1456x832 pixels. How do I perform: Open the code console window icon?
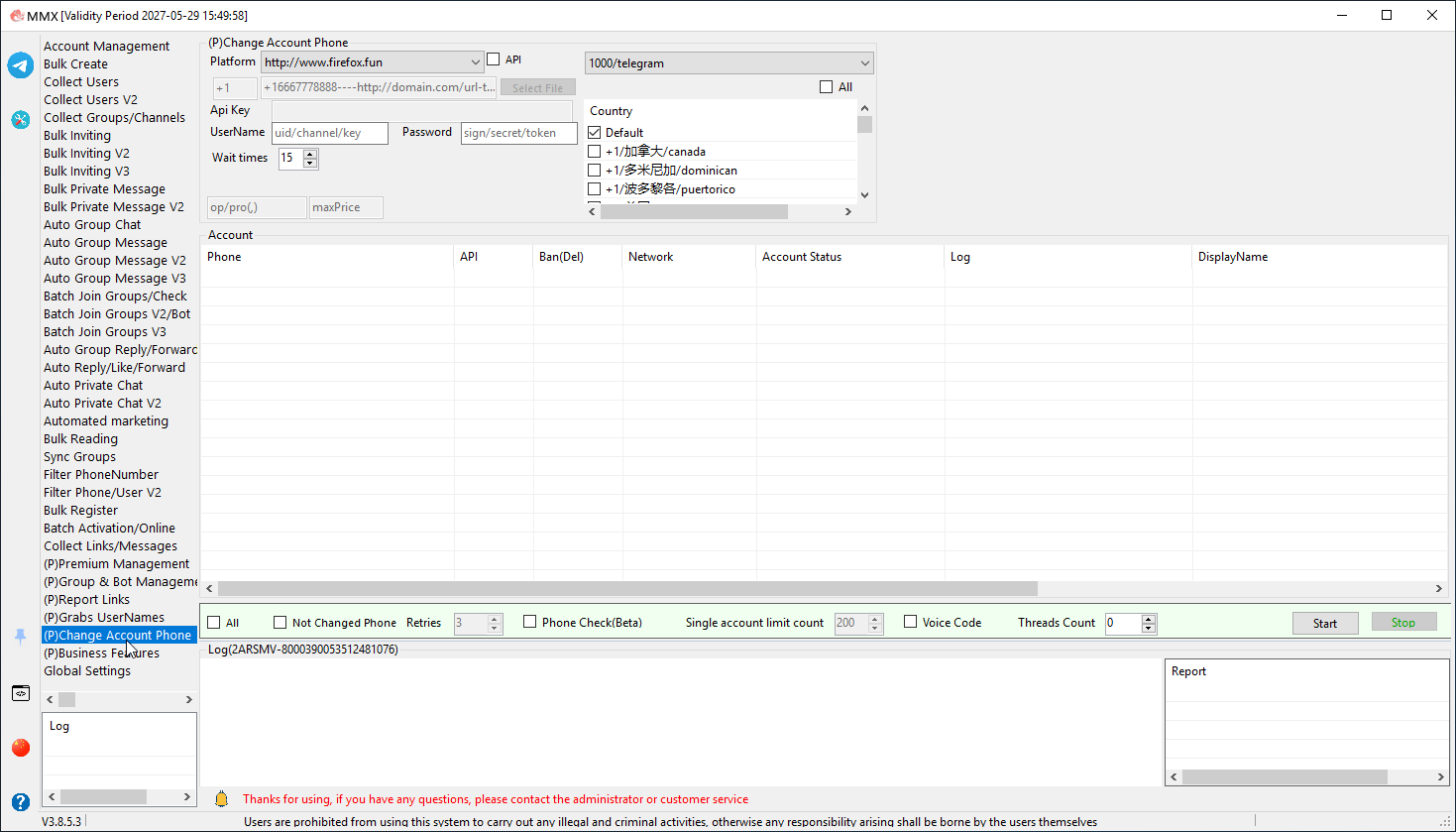tap(21, 693)
